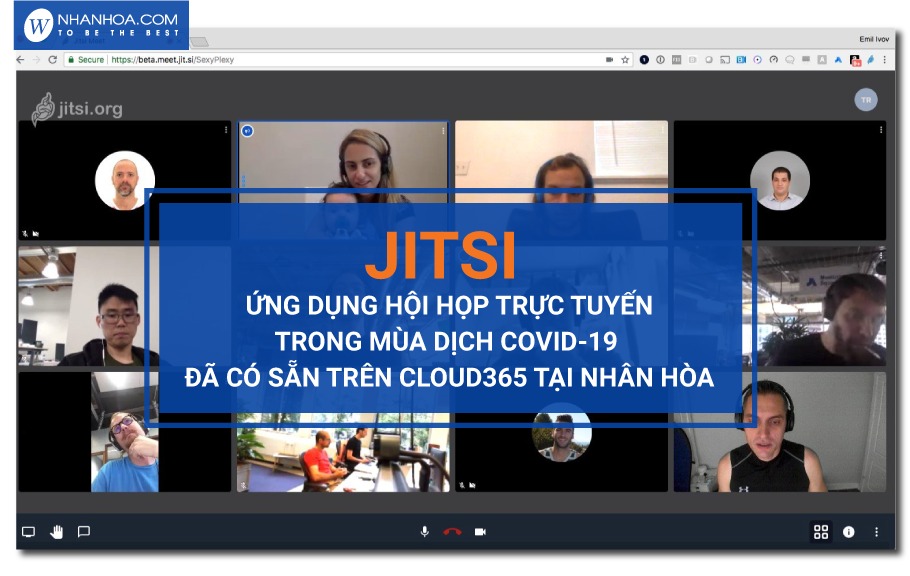Open the menu on the speaking woman's tile

443,131
